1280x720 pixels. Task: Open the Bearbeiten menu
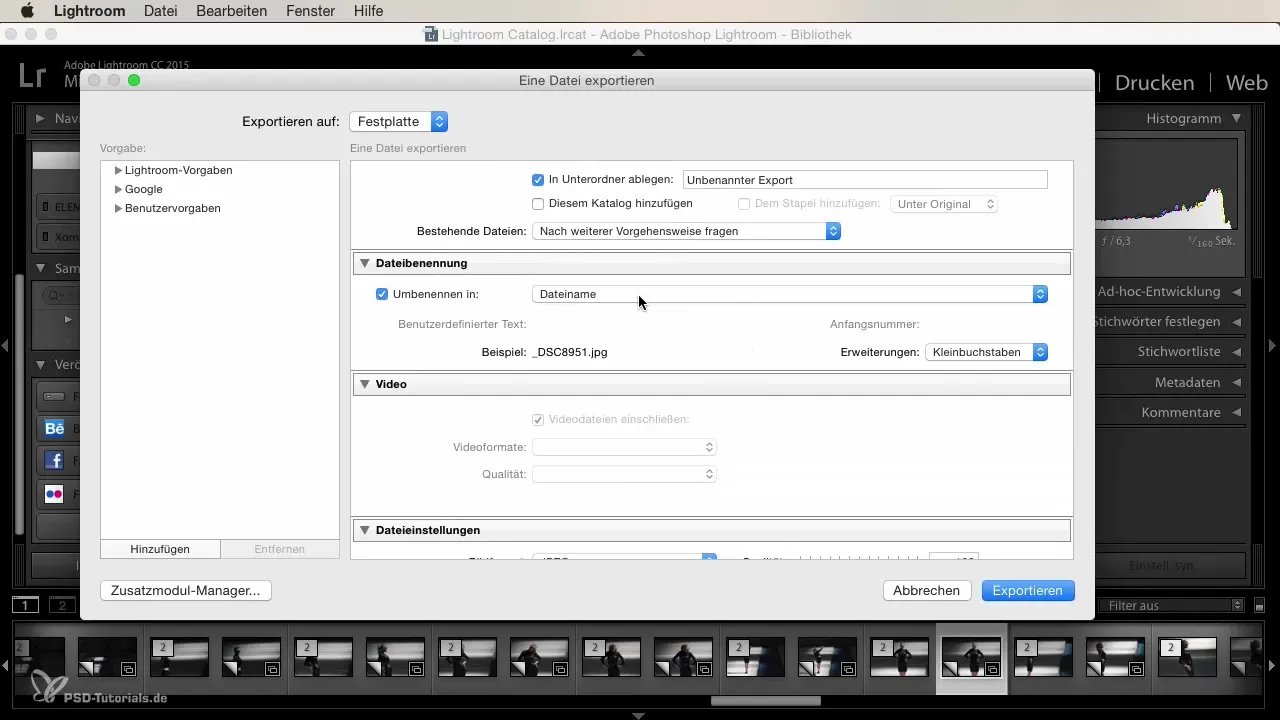point(233,12)
